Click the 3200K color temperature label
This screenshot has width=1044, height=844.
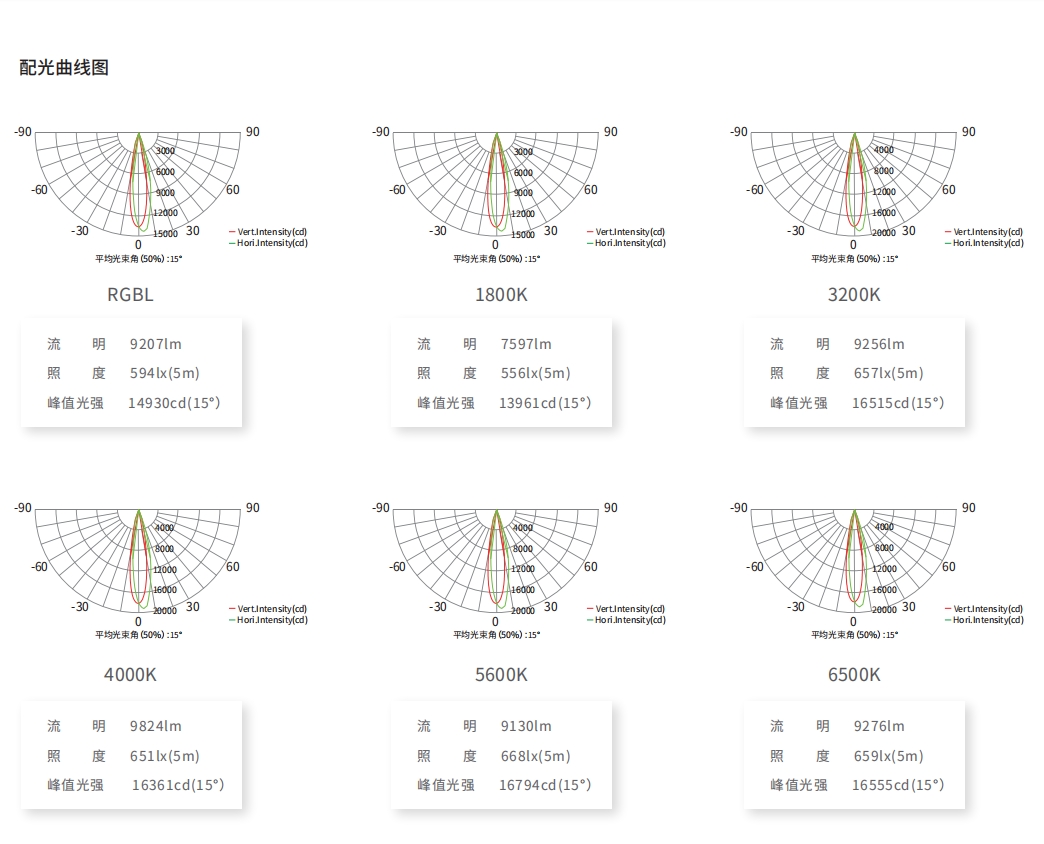coord(854,295)
